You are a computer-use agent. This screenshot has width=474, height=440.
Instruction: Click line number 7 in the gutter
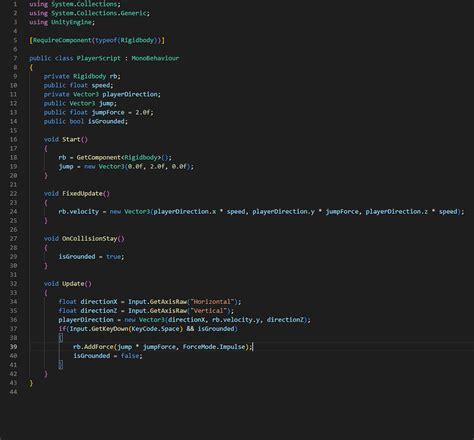pyautogui.click(x=15, y=58)
